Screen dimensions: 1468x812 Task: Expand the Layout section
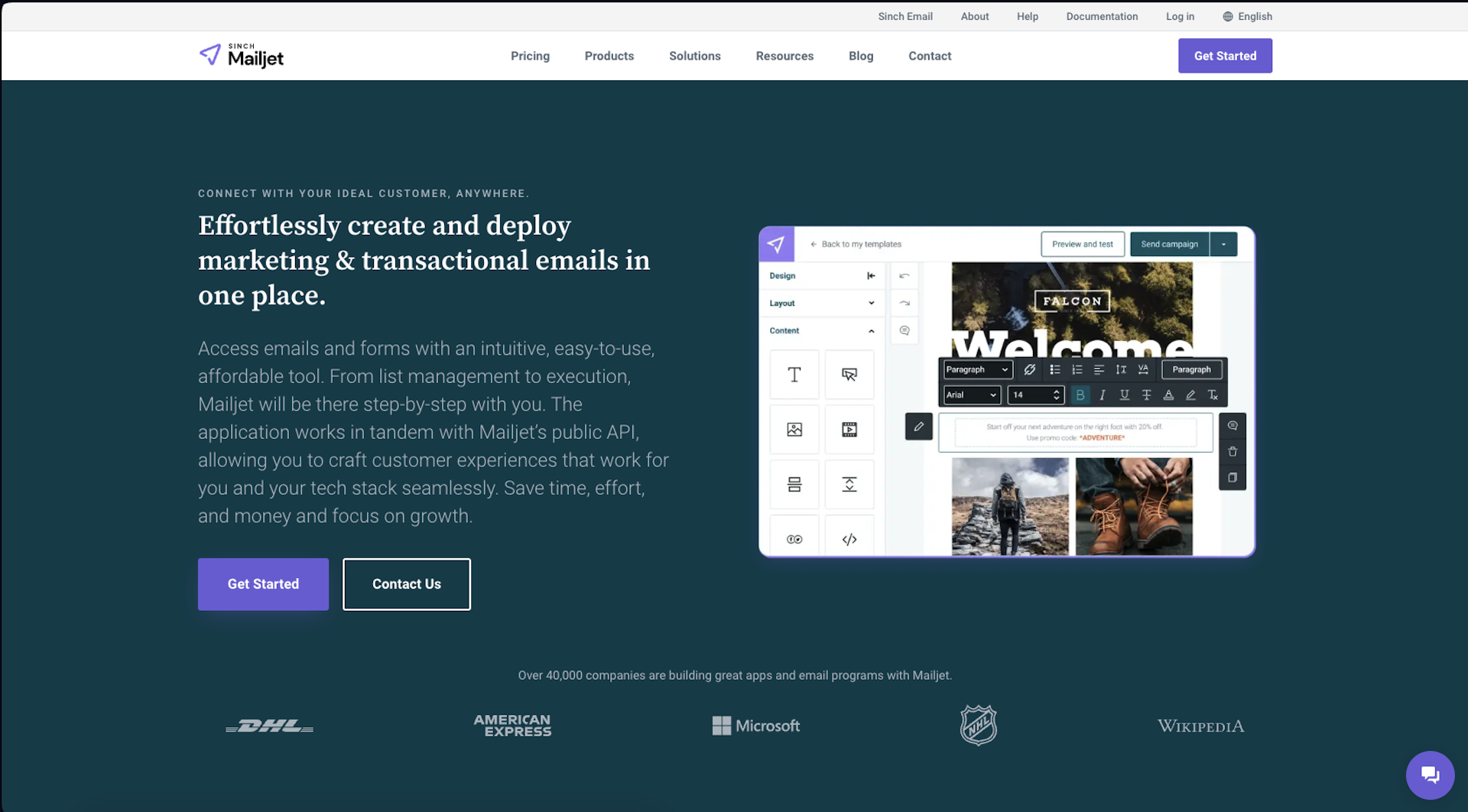822,304
